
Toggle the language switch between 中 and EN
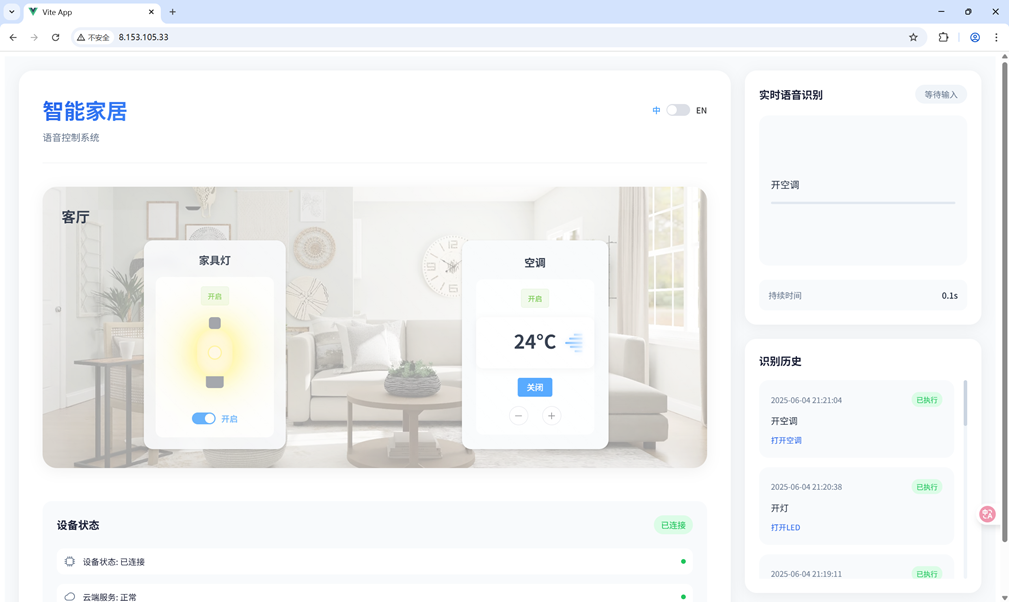[678, 110]
